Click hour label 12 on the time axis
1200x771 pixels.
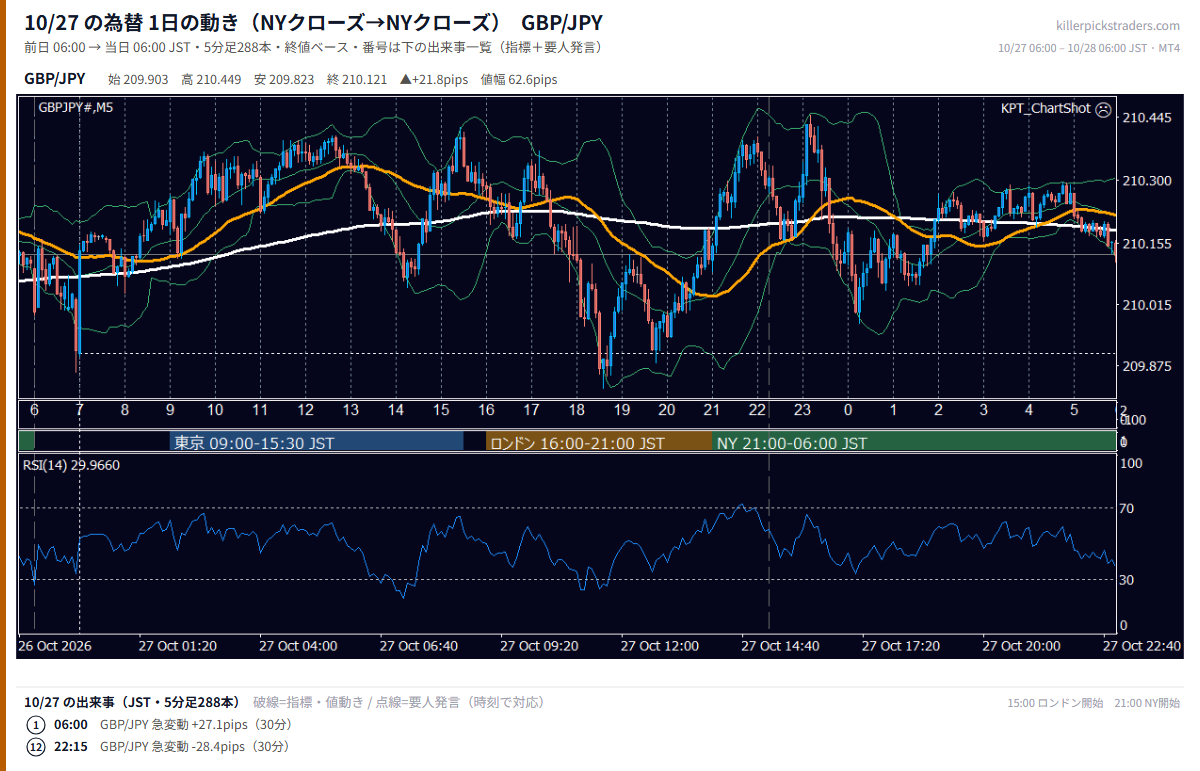point(305,410)
